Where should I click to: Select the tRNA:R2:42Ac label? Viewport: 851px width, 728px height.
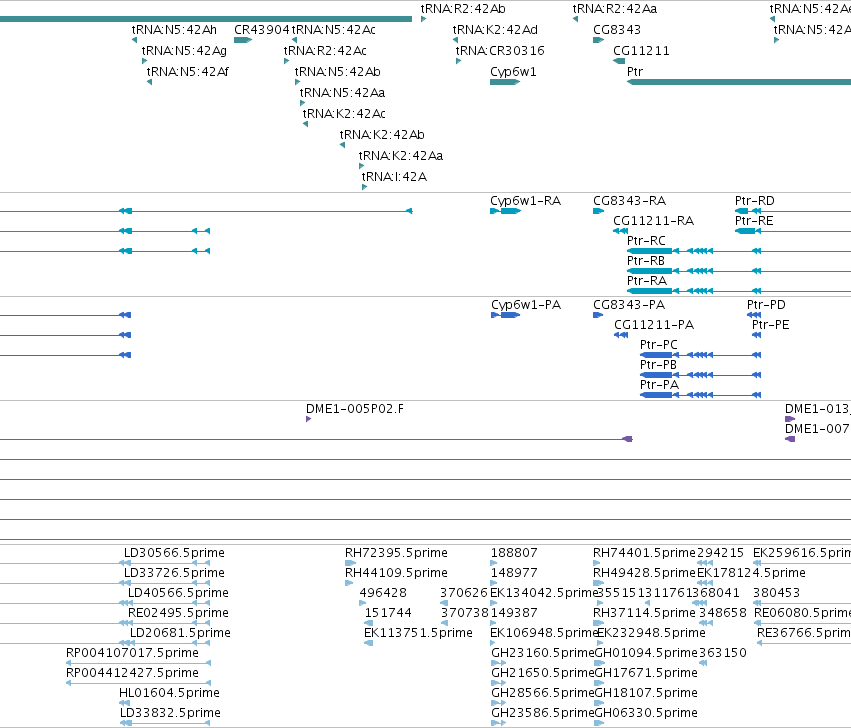pos(325,51)
